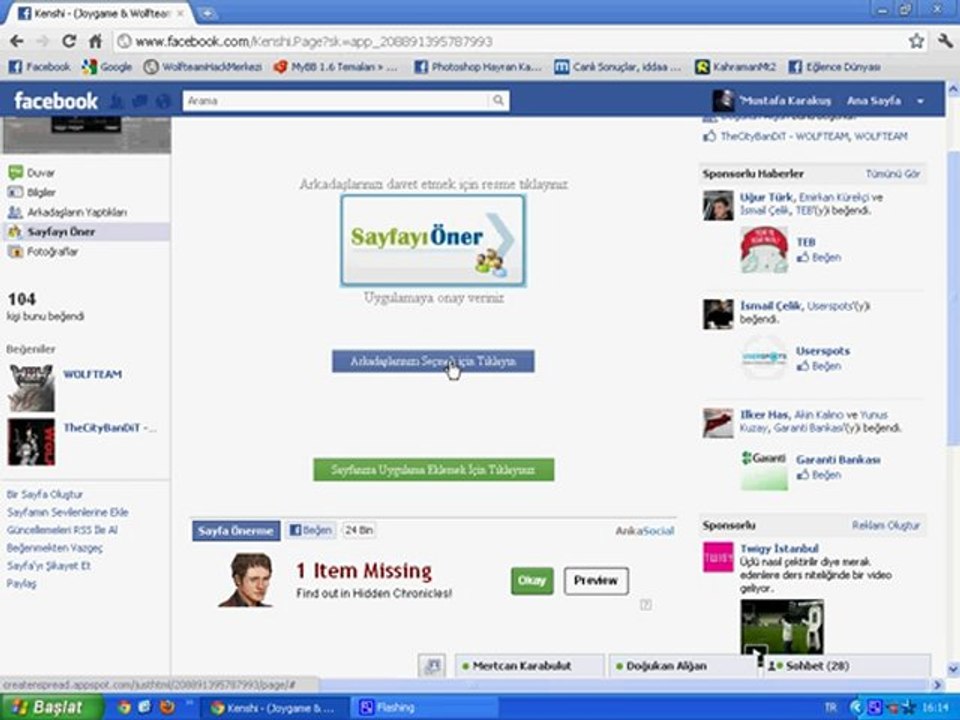This screenshot has width=960, height=720.
Task: Click the browser Forward arrow
Action: pos(42,41)
